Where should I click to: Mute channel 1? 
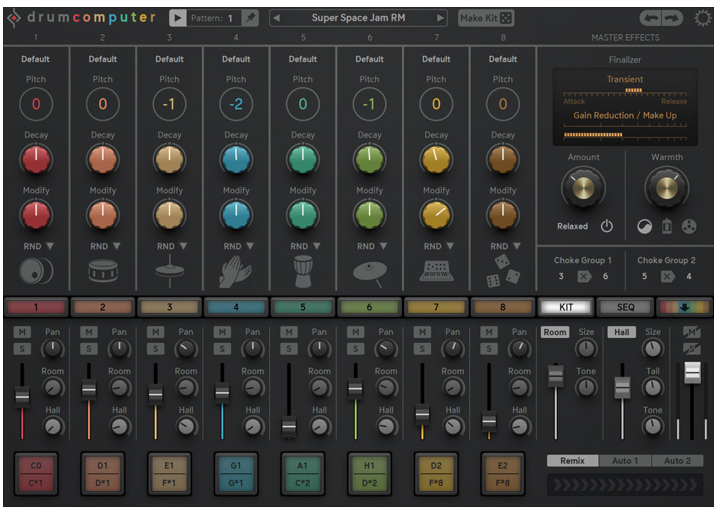pyautogui.click(x=22, y=332)
